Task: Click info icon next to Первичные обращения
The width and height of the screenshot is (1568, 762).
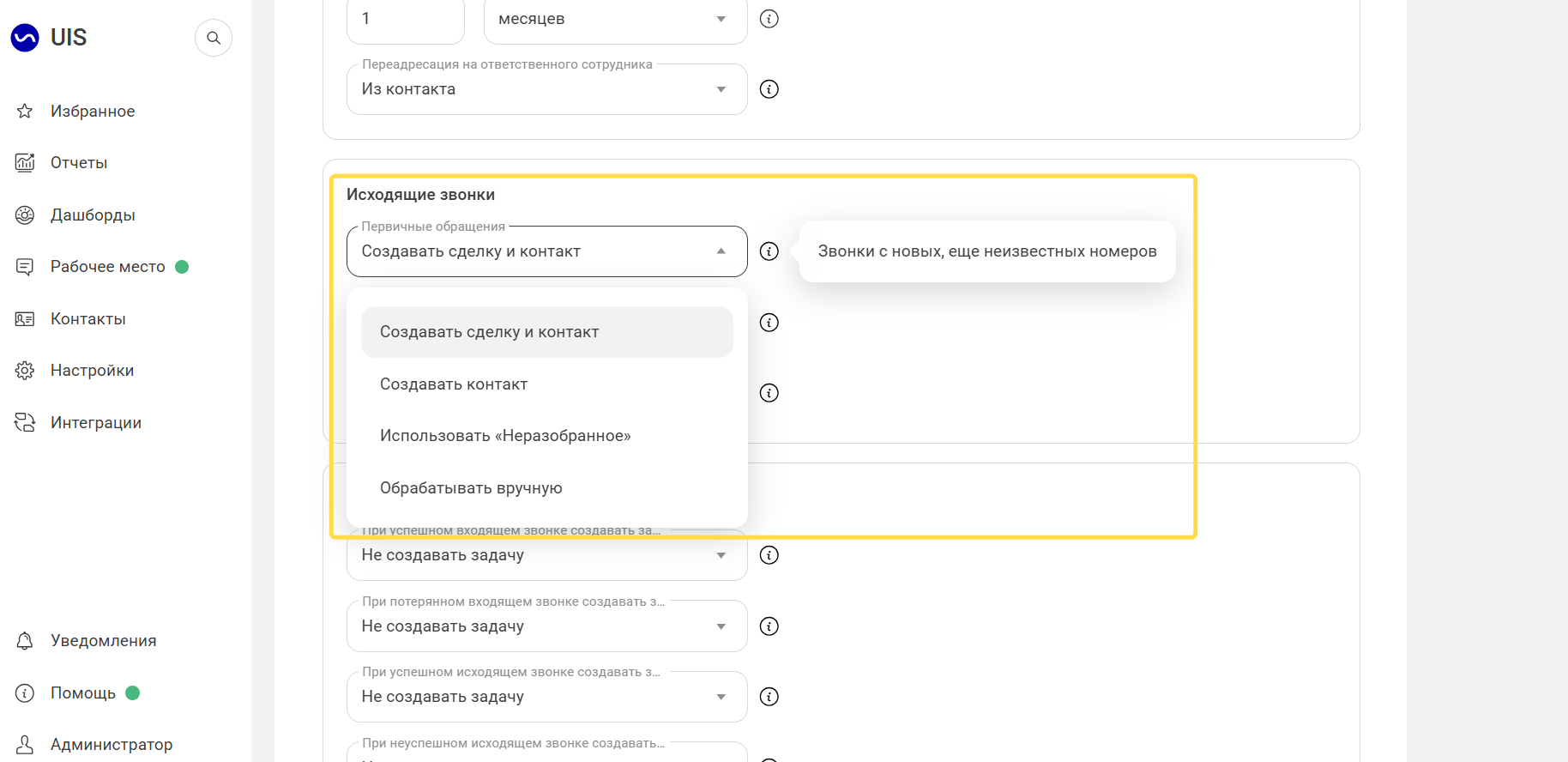Action: click(x=769, y=251)
